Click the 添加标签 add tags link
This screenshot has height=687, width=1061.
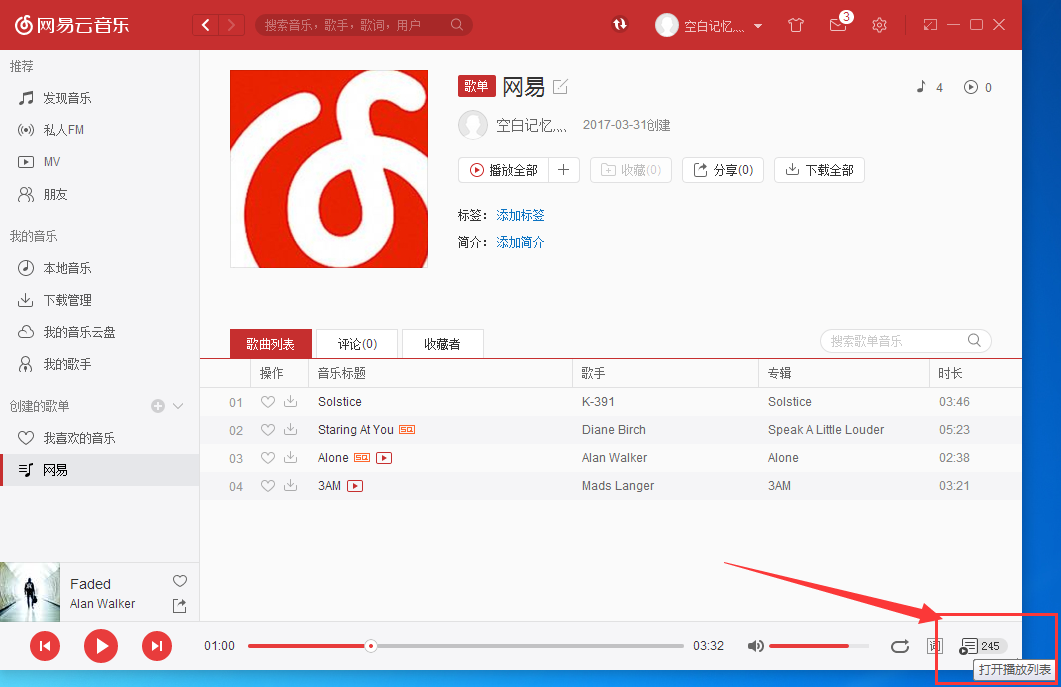[x=520, y=214]
